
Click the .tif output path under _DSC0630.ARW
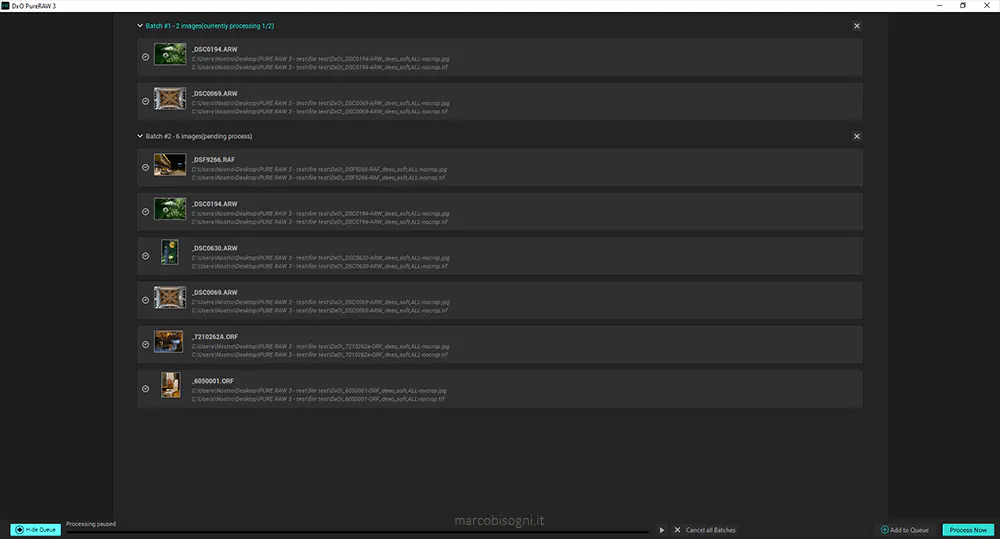pos(320,267)
